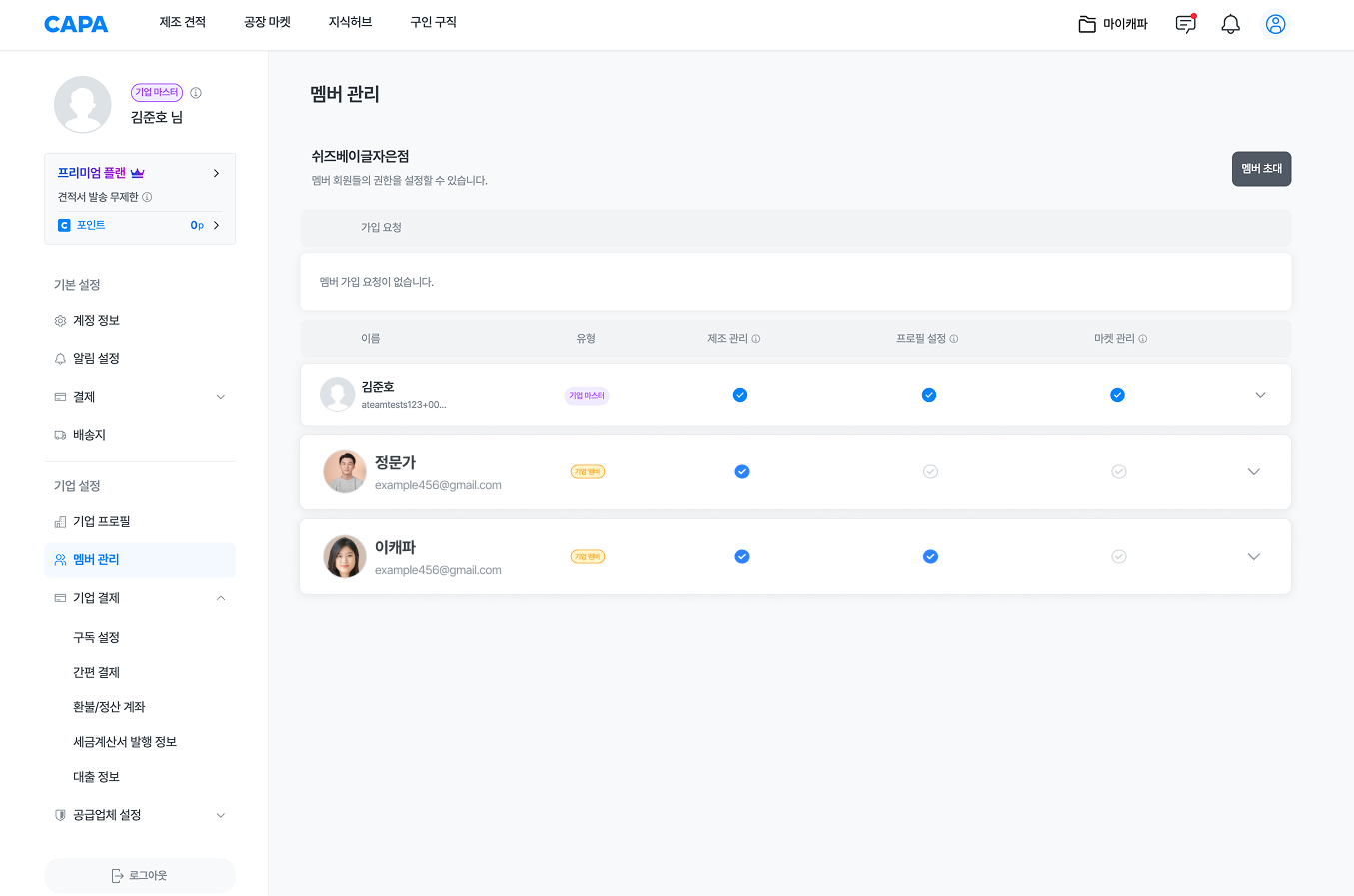1354x896 pixels.
Task: Click info icon beside 기업 마스터 badge
Action: 196,93
